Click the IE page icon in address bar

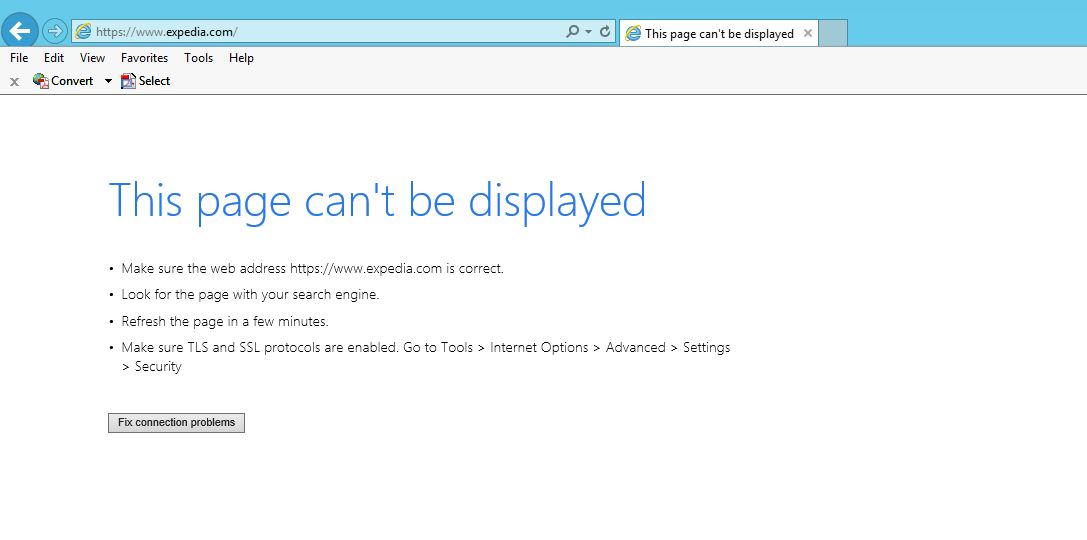pyautogui.click(x=84, y=32)
